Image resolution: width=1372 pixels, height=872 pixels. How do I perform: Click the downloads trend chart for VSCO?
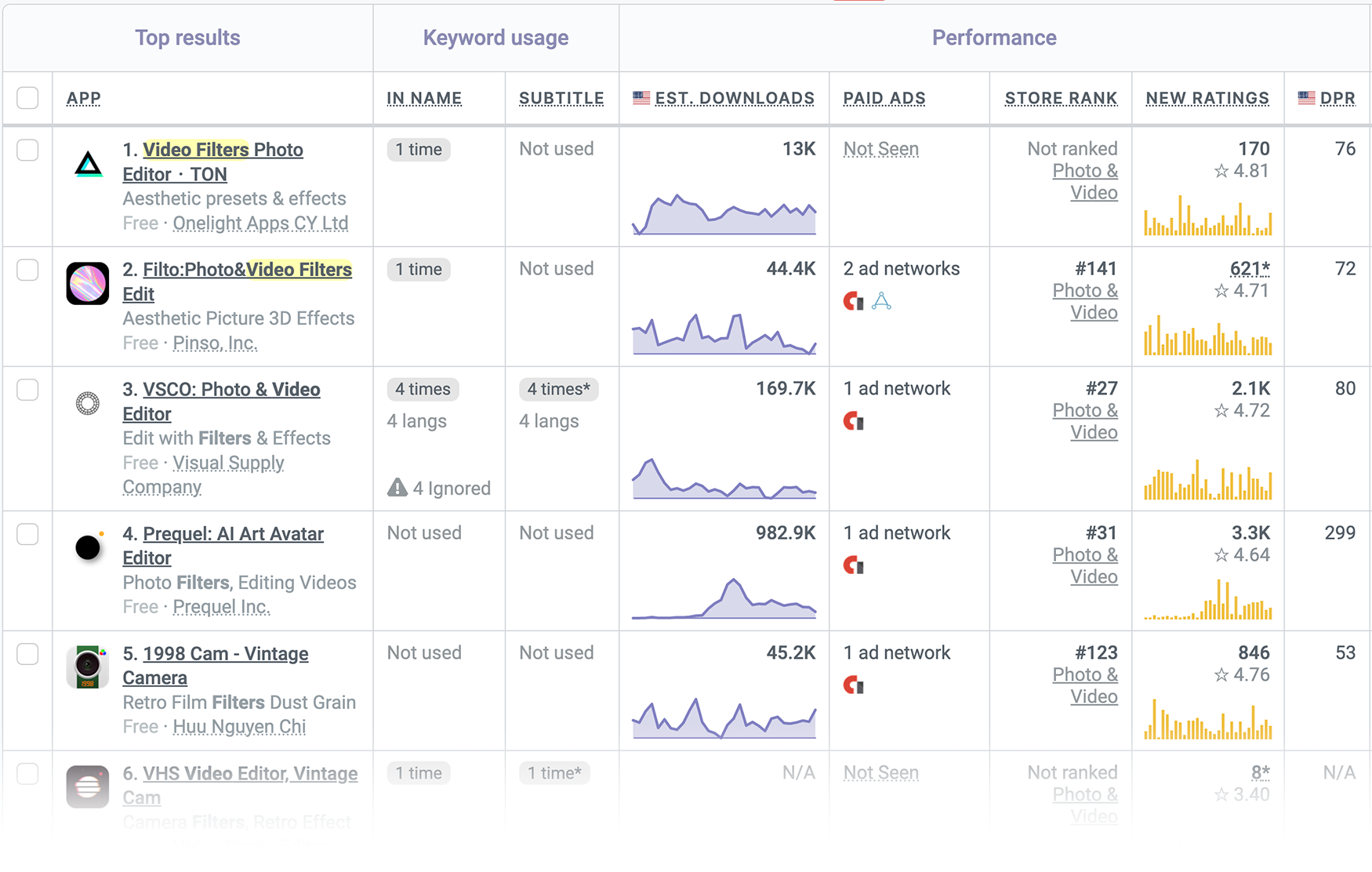pyautogui.click(x=724, y=478)
